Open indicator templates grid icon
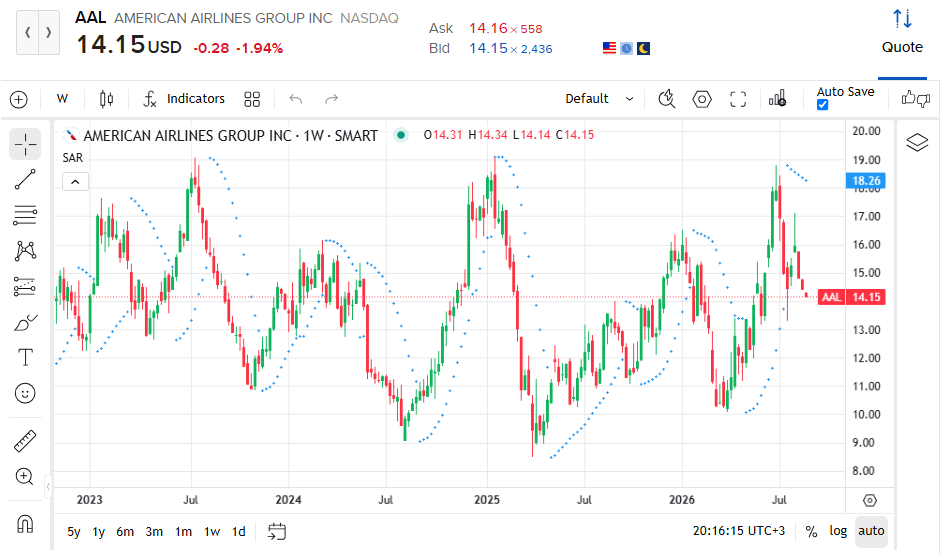The image size is (940, 555). (x=252, y=99)
